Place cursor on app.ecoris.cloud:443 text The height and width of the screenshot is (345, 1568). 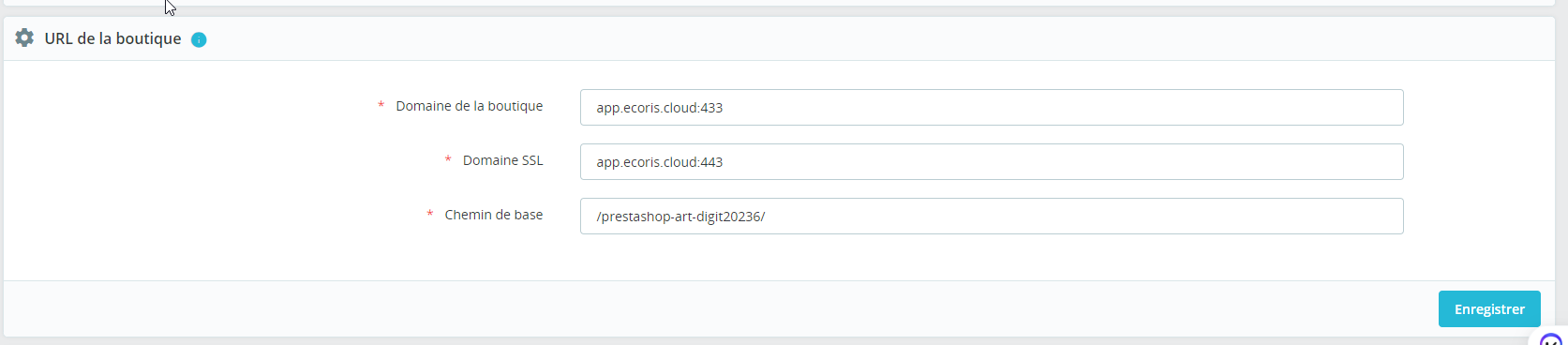659,162
